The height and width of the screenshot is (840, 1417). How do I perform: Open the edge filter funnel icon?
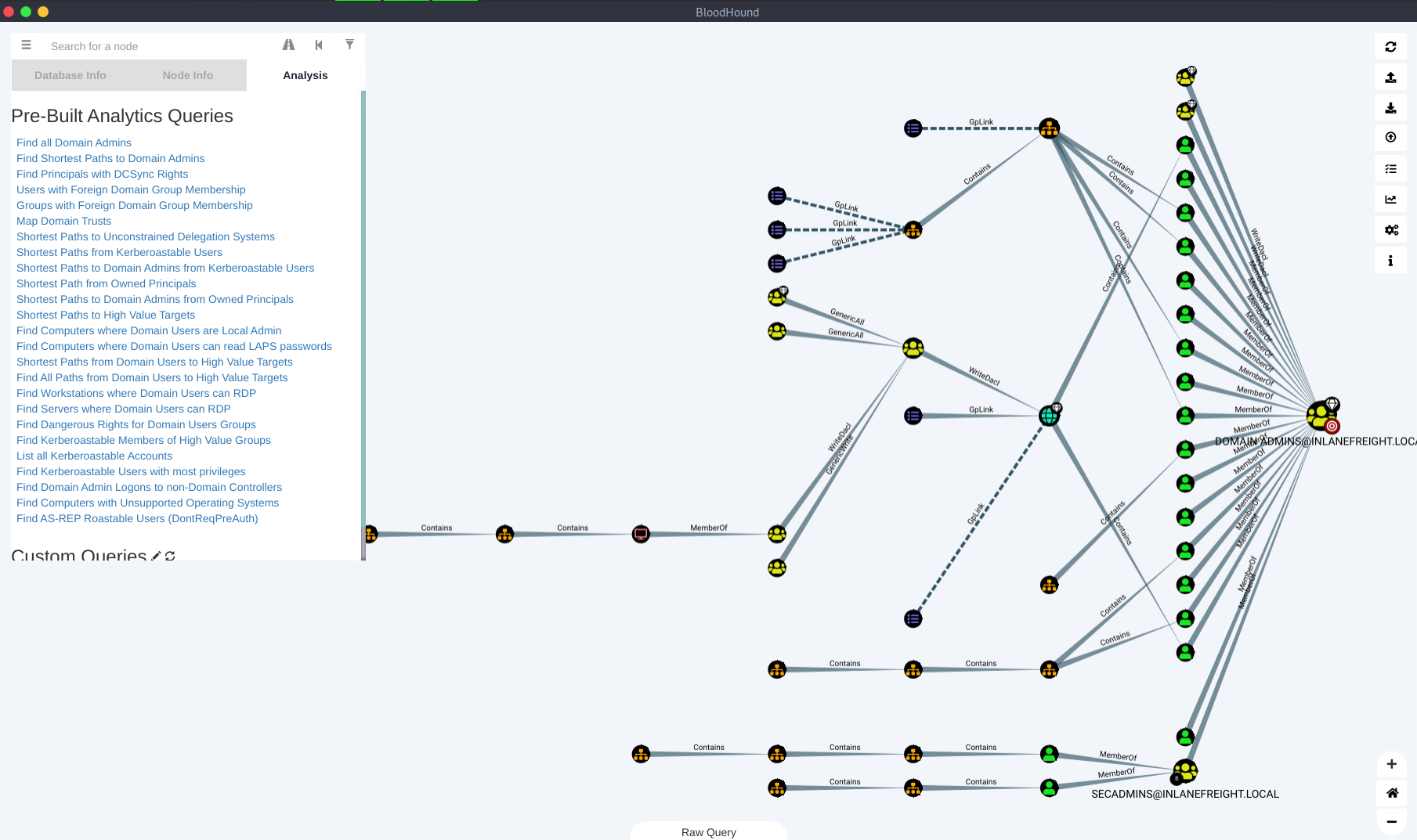pyautogui.click(x=349, y=45)
